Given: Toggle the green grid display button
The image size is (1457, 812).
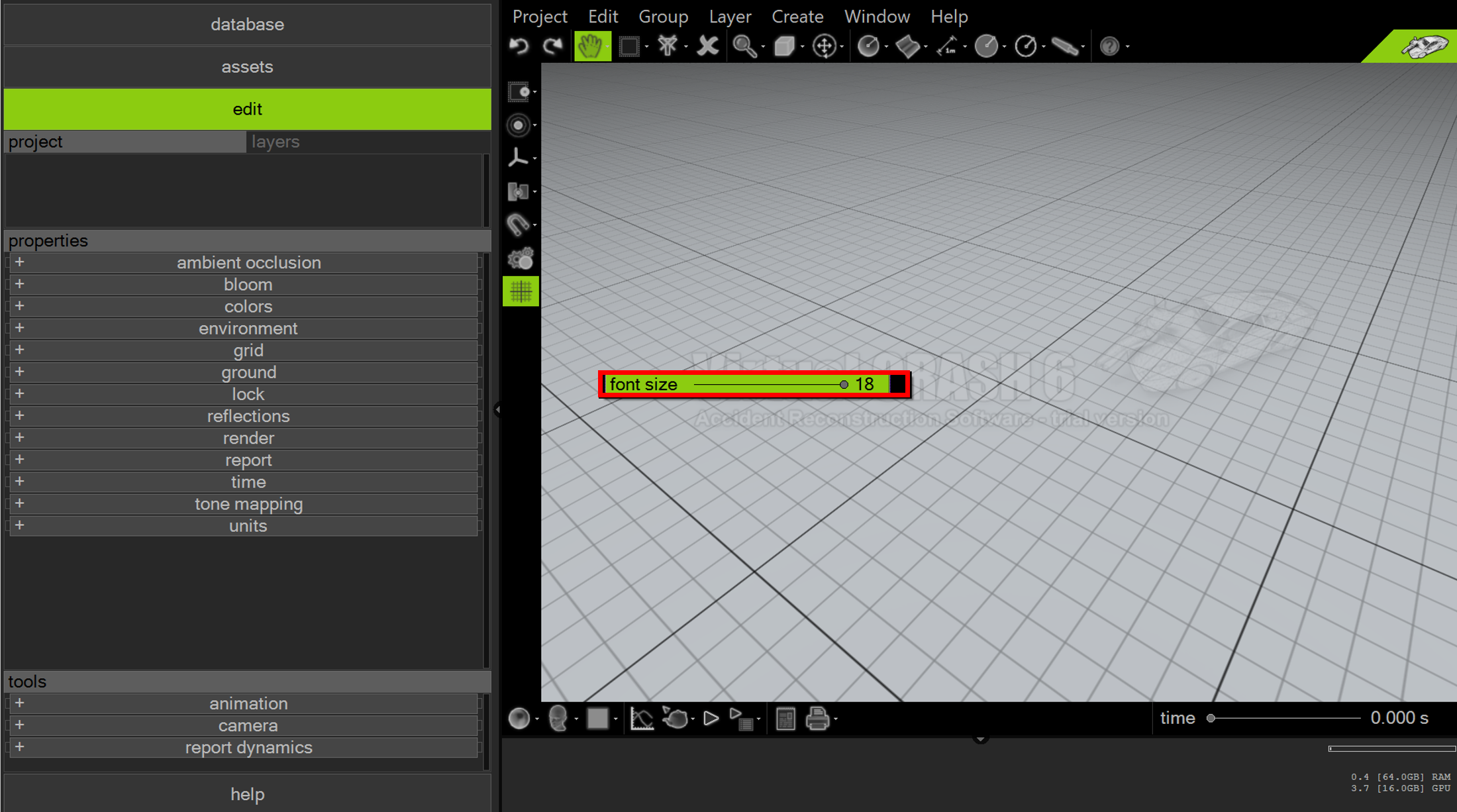Looking at the screenshot, I should [521, 291].
